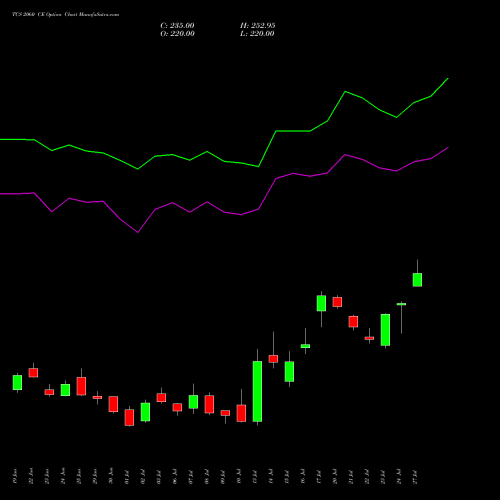The height and width of the screenshot is (500, 500).
Task: Click the red candle above 01 Jul
Action: (x=129, y=417)
